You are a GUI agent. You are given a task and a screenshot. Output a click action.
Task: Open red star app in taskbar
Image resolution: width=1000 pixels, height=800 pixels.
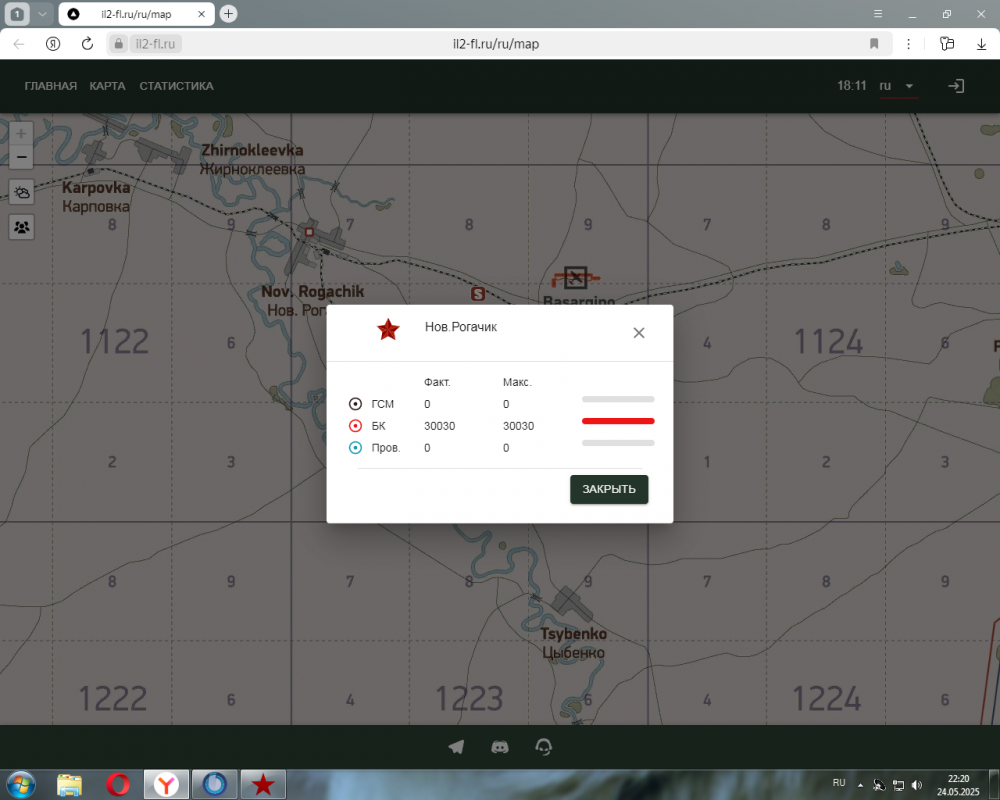tap(263, 784)
